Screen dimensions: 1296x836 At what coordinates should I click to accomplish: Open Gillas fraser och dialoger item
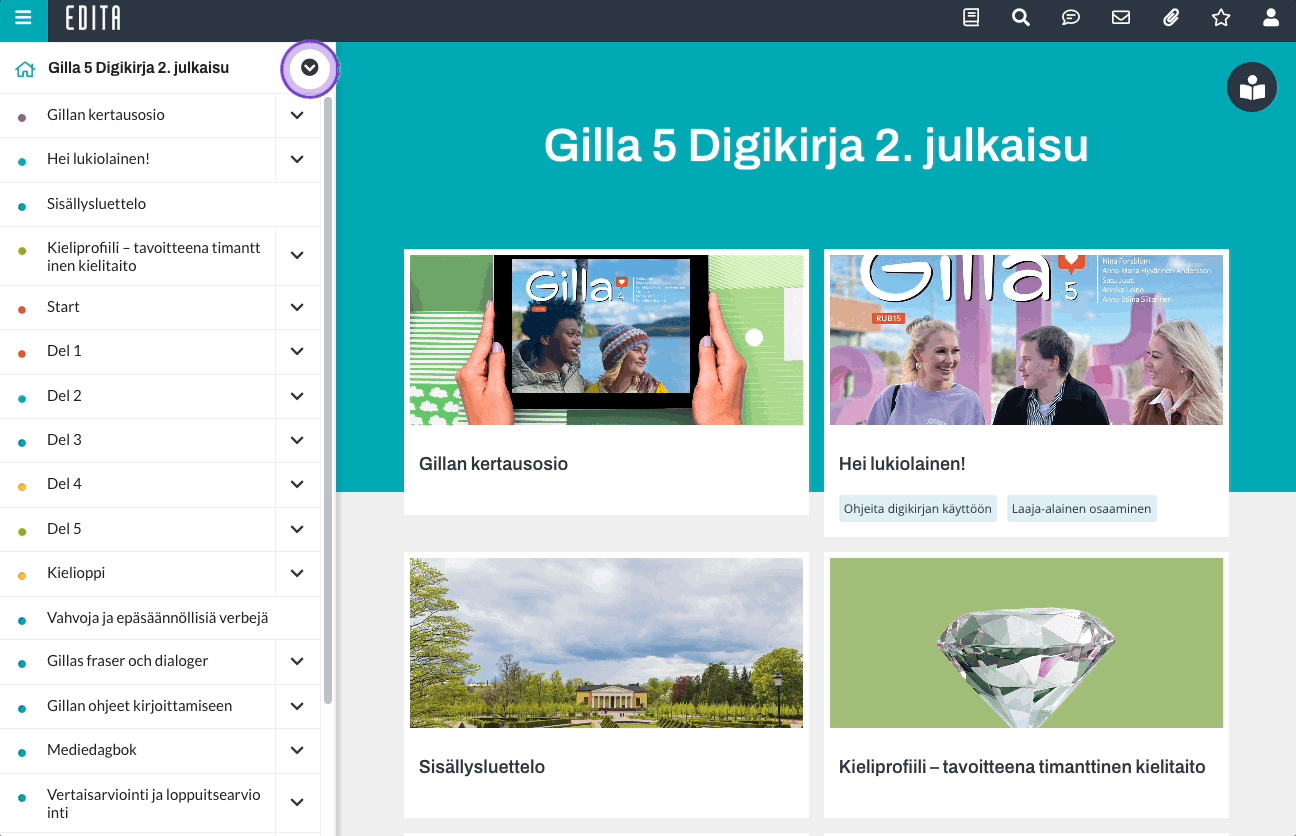[x=128, y=661]
